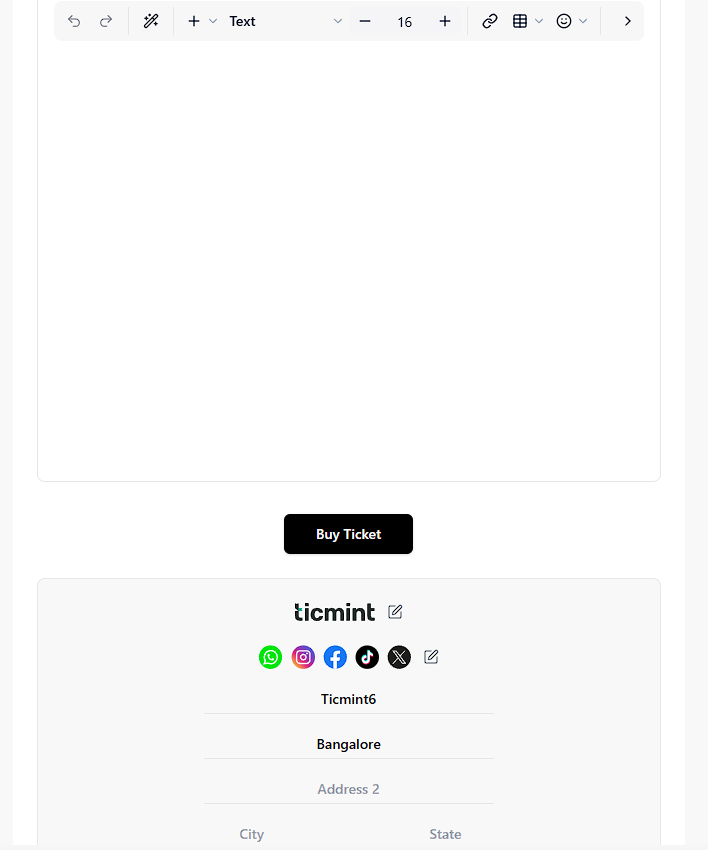Image resolution: width=708 pixels, height=850 pixels.
Task: Increase font size with plus button
Action: pyautogui.click(x=445, y=21)
